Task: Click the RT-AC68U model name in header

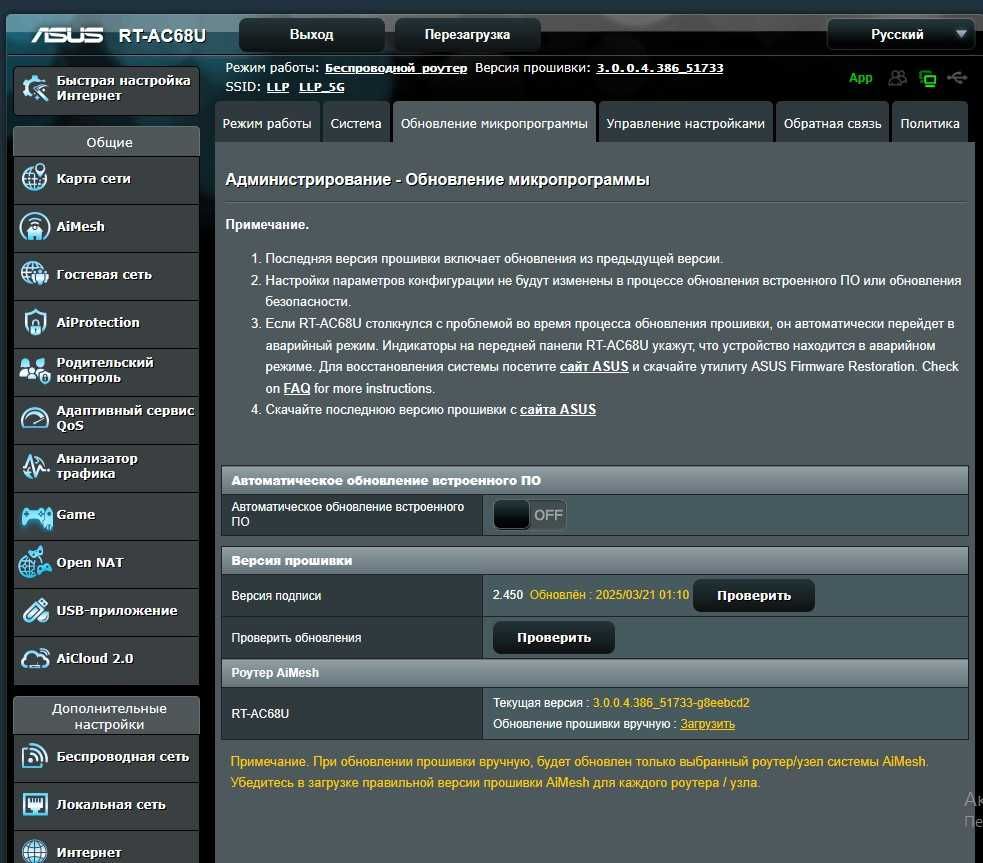Action: (x=162, y=35)
